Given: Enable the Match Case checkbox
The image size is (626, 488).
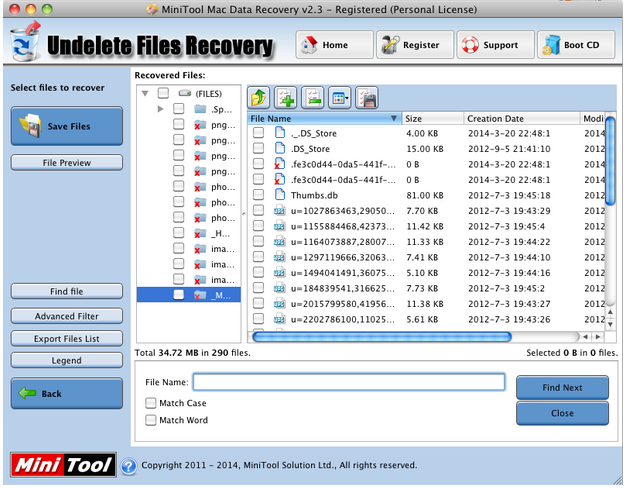Looking at the screenshot, I should click(151, 403).
